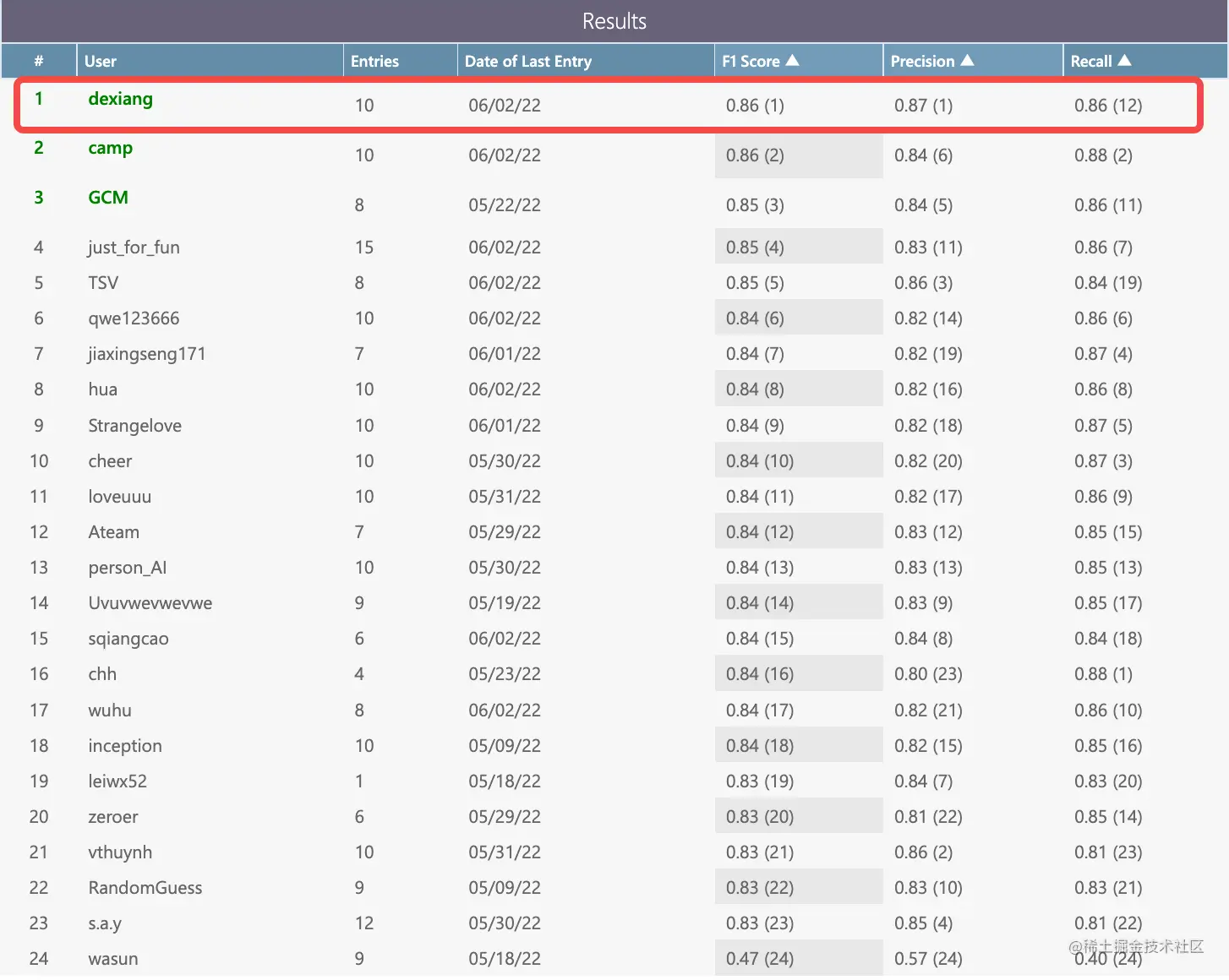This screenshot has width=1229, height=980.
Task: Click date 05/09/22 for inception
Action: (x=505, y=745)
